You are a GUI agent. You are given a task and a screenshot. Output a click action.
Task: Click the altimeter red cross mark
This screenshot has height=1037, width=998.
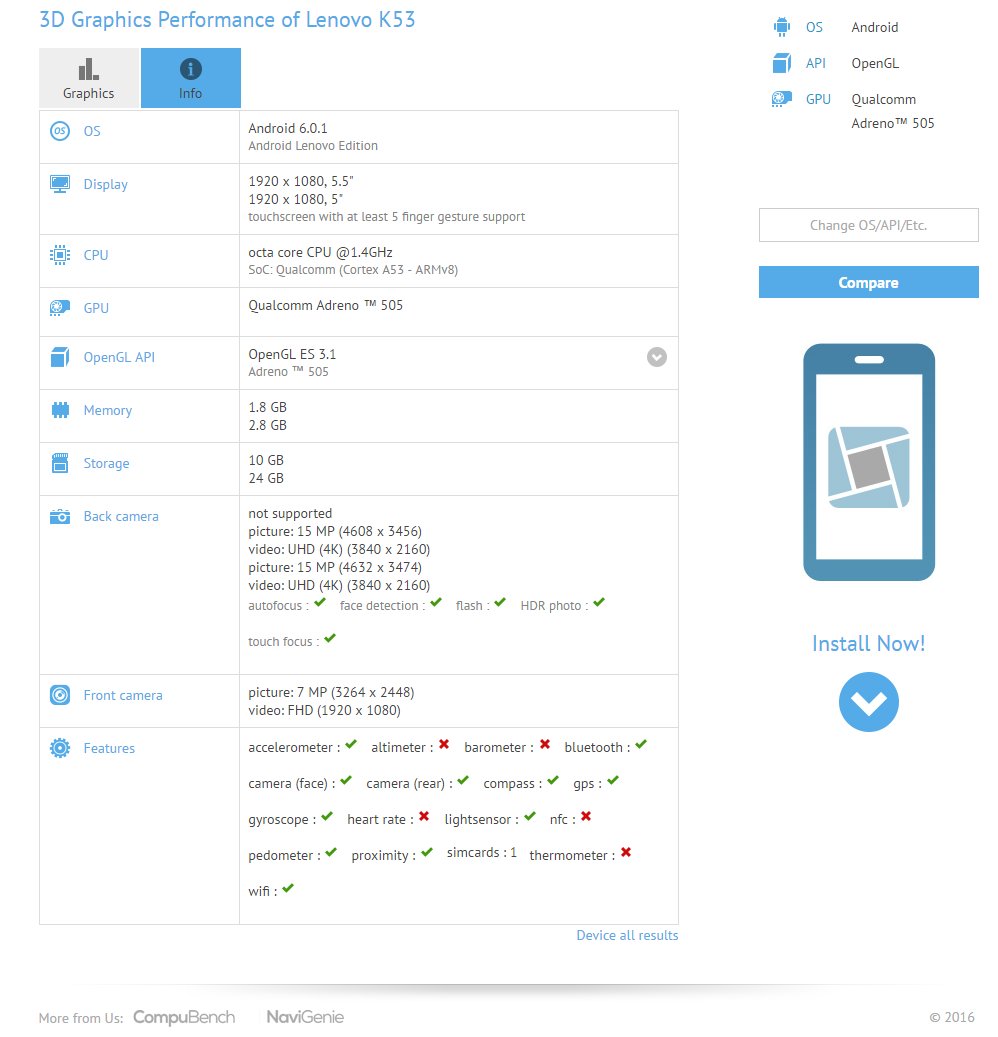444,745
